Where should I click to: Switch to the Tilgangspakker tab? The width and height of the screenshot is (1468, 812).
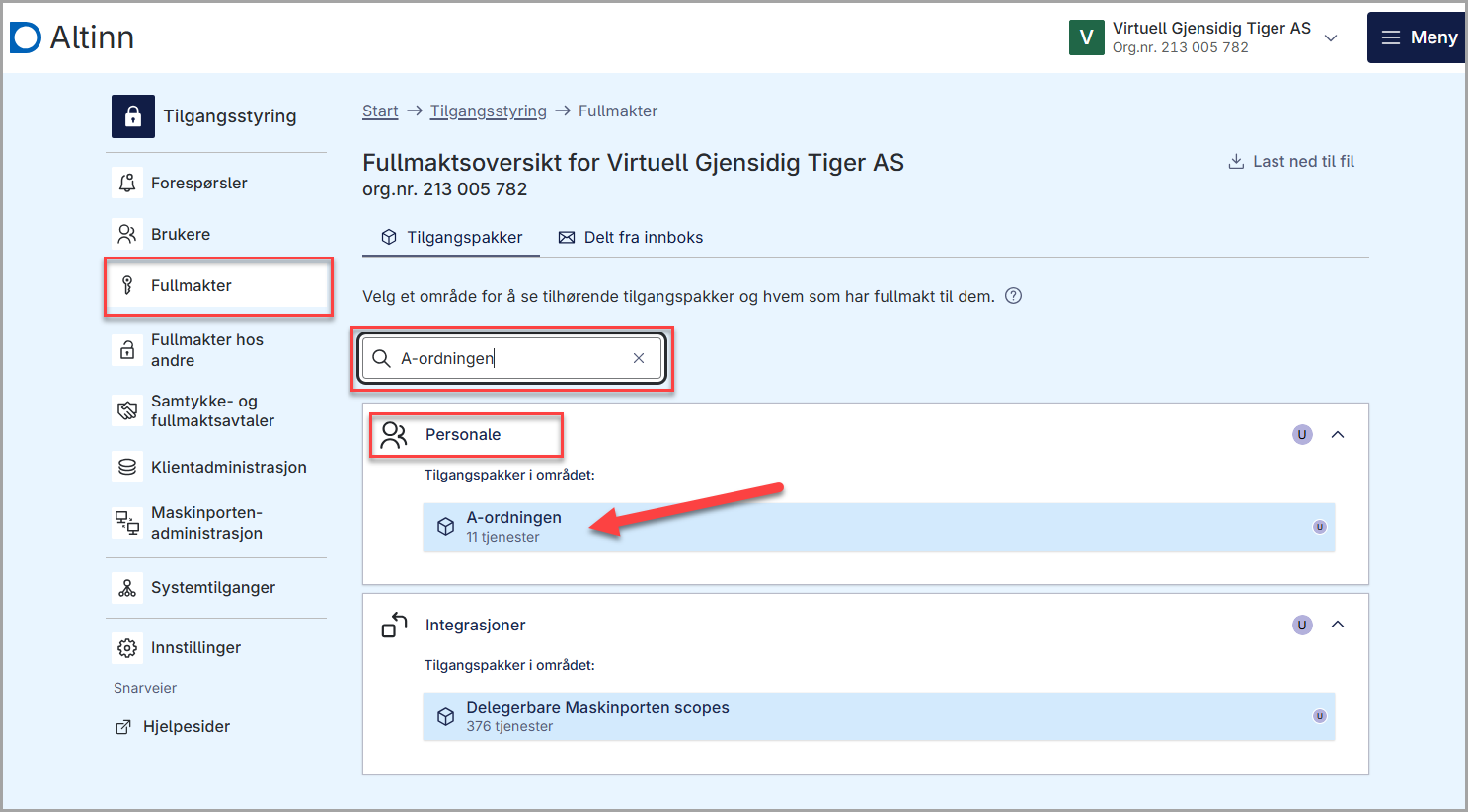click(451, 238)
